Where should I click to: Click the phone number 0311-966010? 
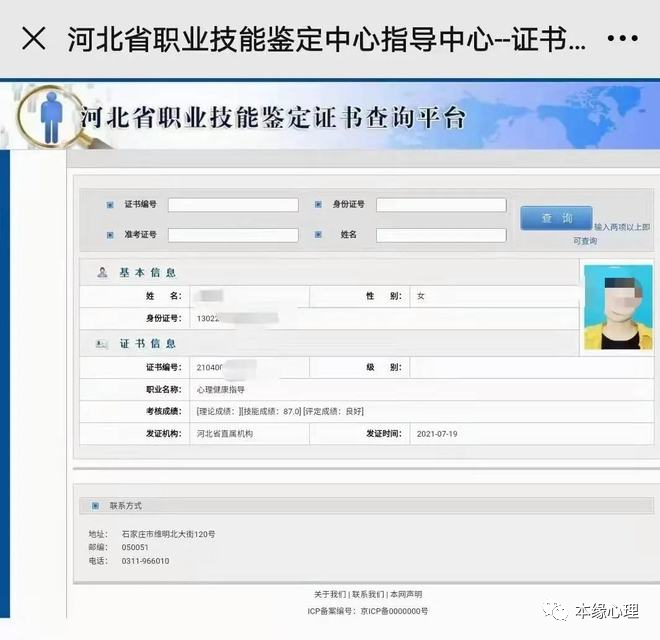[x=145, y=561]
